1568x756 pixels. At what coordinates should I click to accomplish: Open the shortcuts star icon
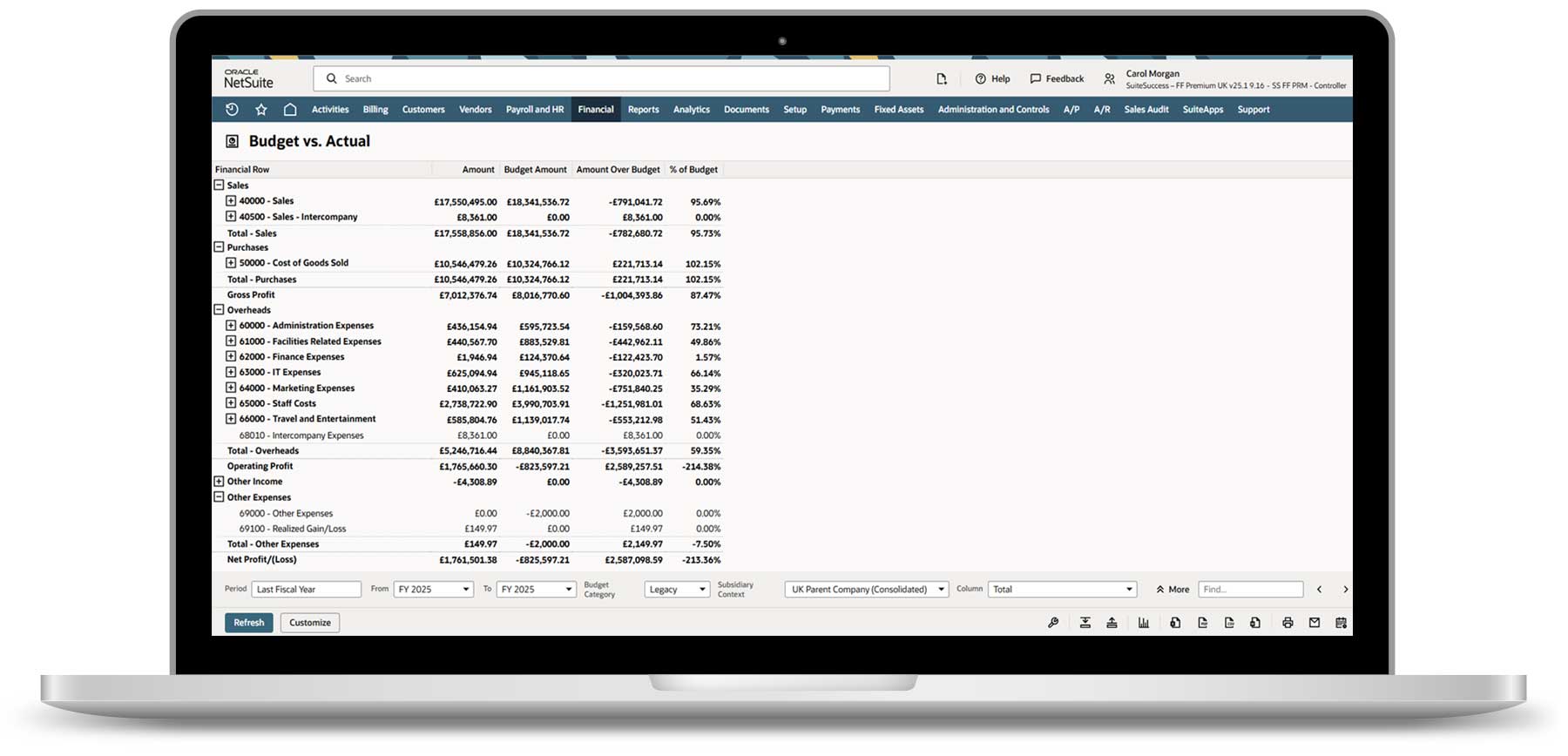[261, 110]
